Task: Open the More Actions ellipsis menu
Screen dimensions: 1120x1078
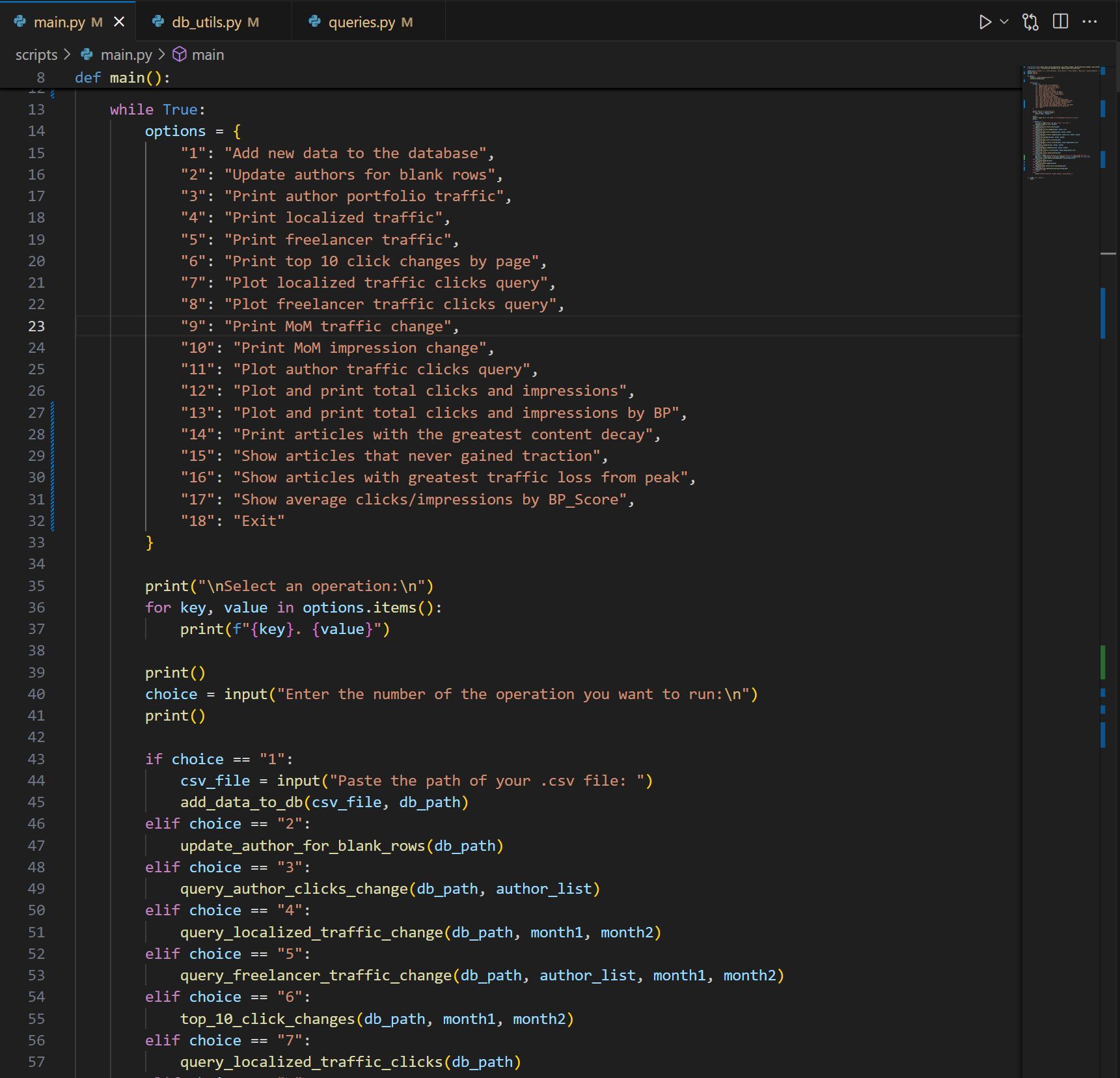Action: (1089, 22)
